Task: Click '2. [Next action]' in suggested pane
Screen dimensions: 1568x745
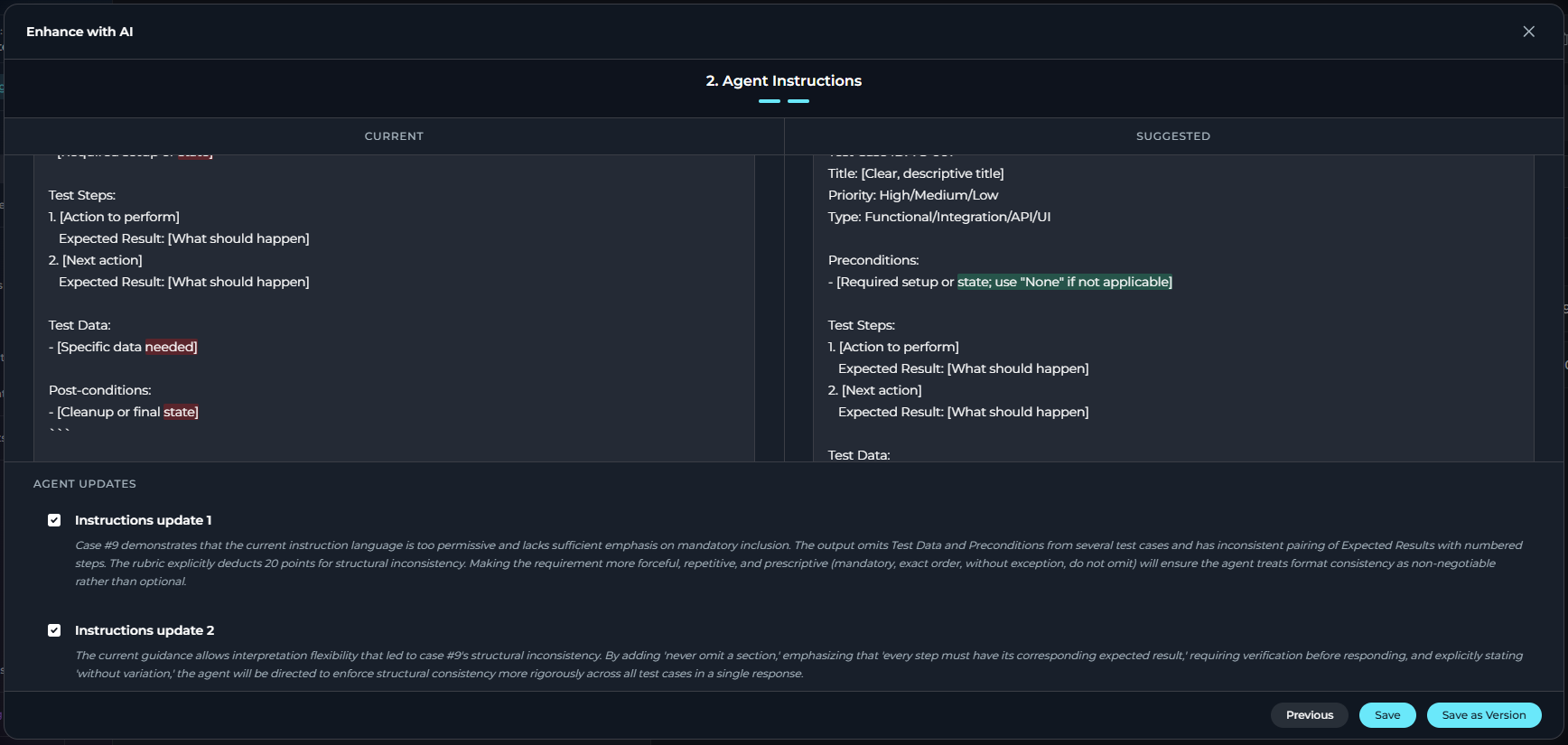Action: click(x=875, y=390)
